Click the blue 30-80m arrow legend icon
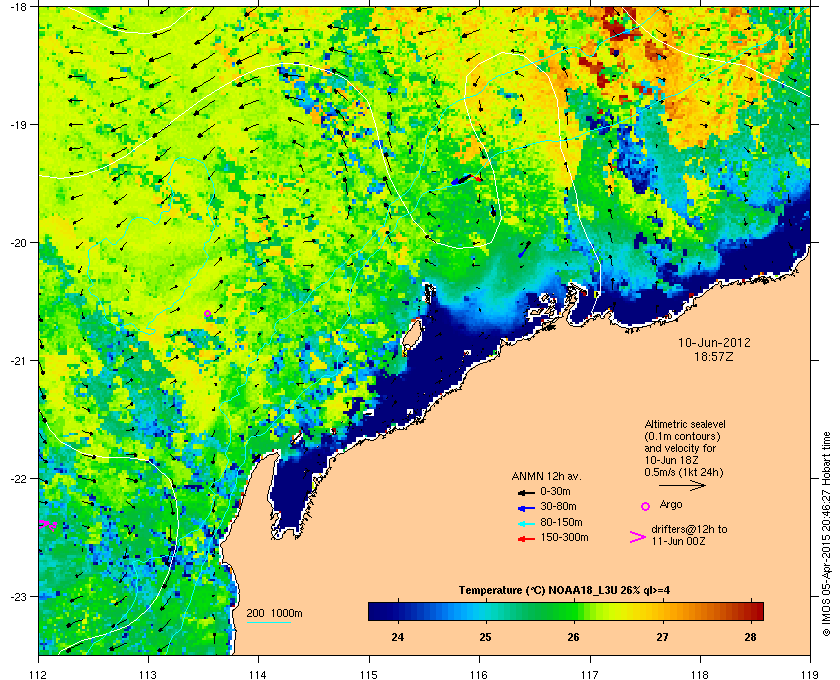 point(526,508)
